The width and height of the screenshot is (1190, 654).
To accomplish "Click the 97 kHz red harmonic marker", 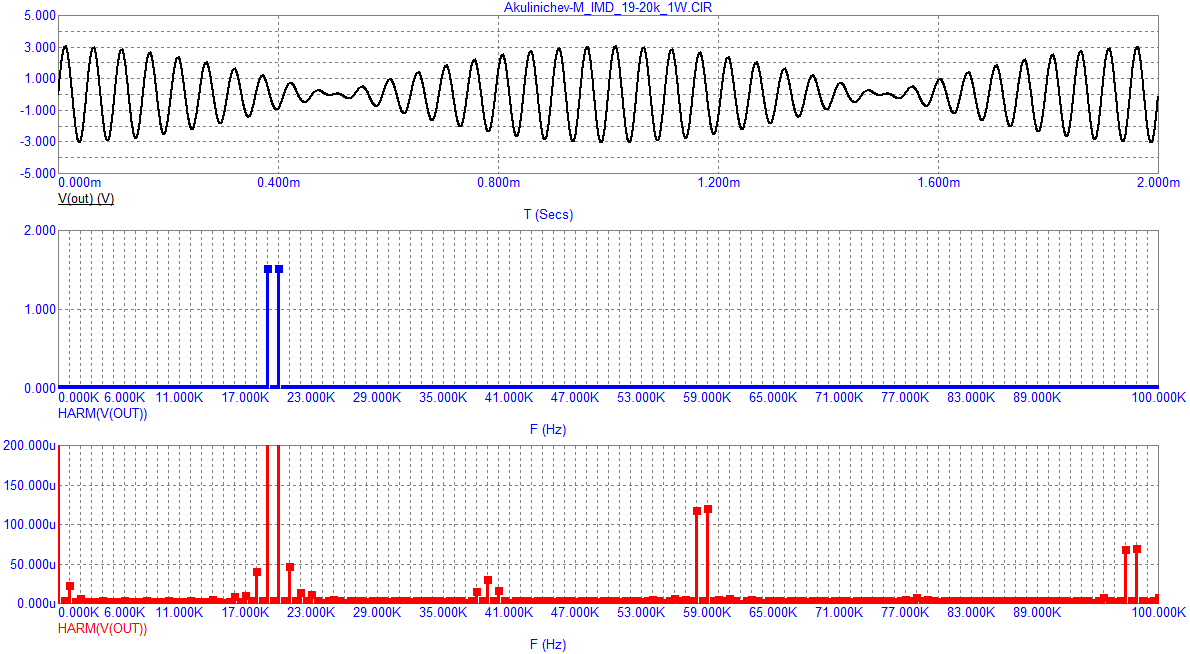I will click(1125, 550).
